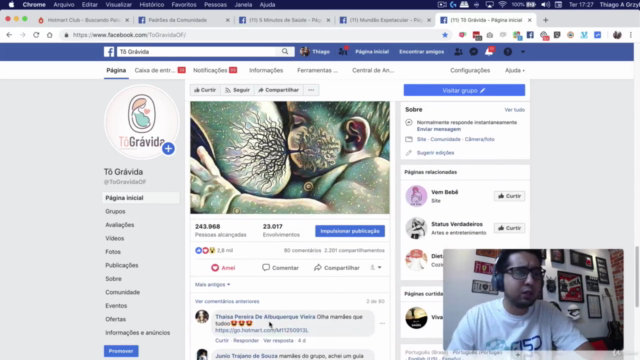Switch to Hotmart Club browser tab
The height and width of the screenshot is (360, 640).
(x=83, y=20)
